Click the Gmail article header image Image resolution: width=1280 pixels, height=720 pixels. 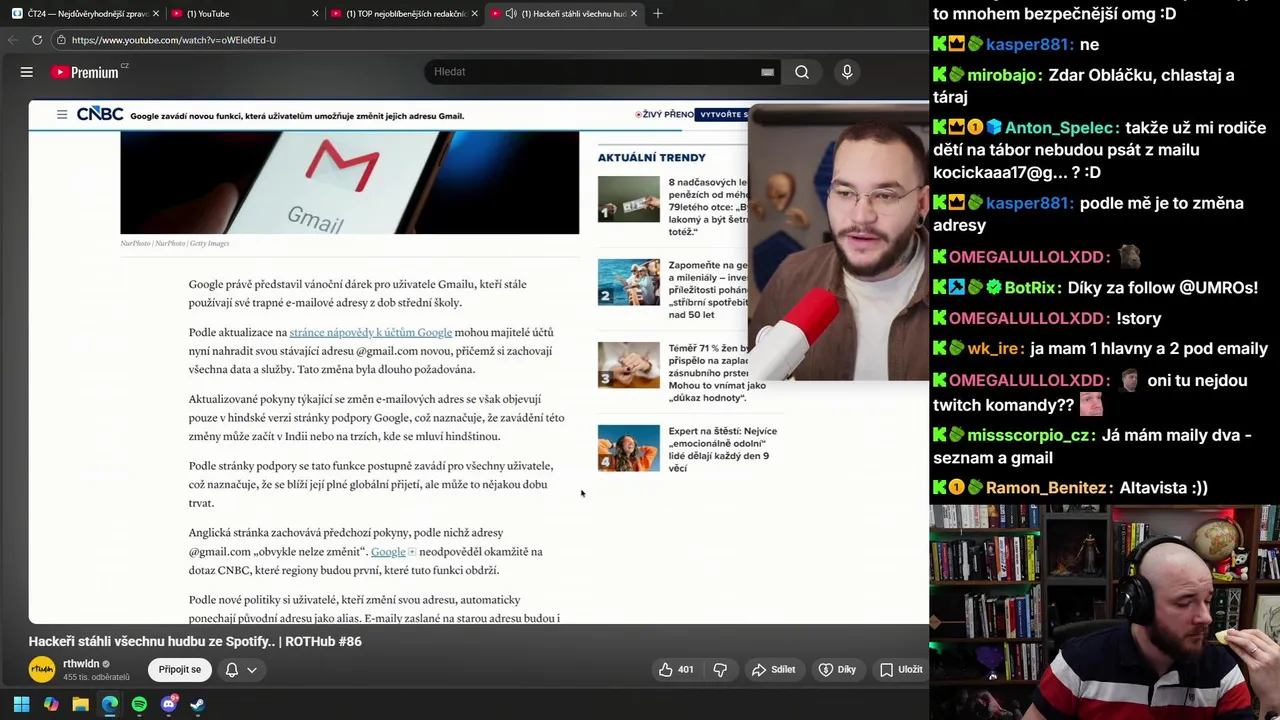[x=349, y=182]
